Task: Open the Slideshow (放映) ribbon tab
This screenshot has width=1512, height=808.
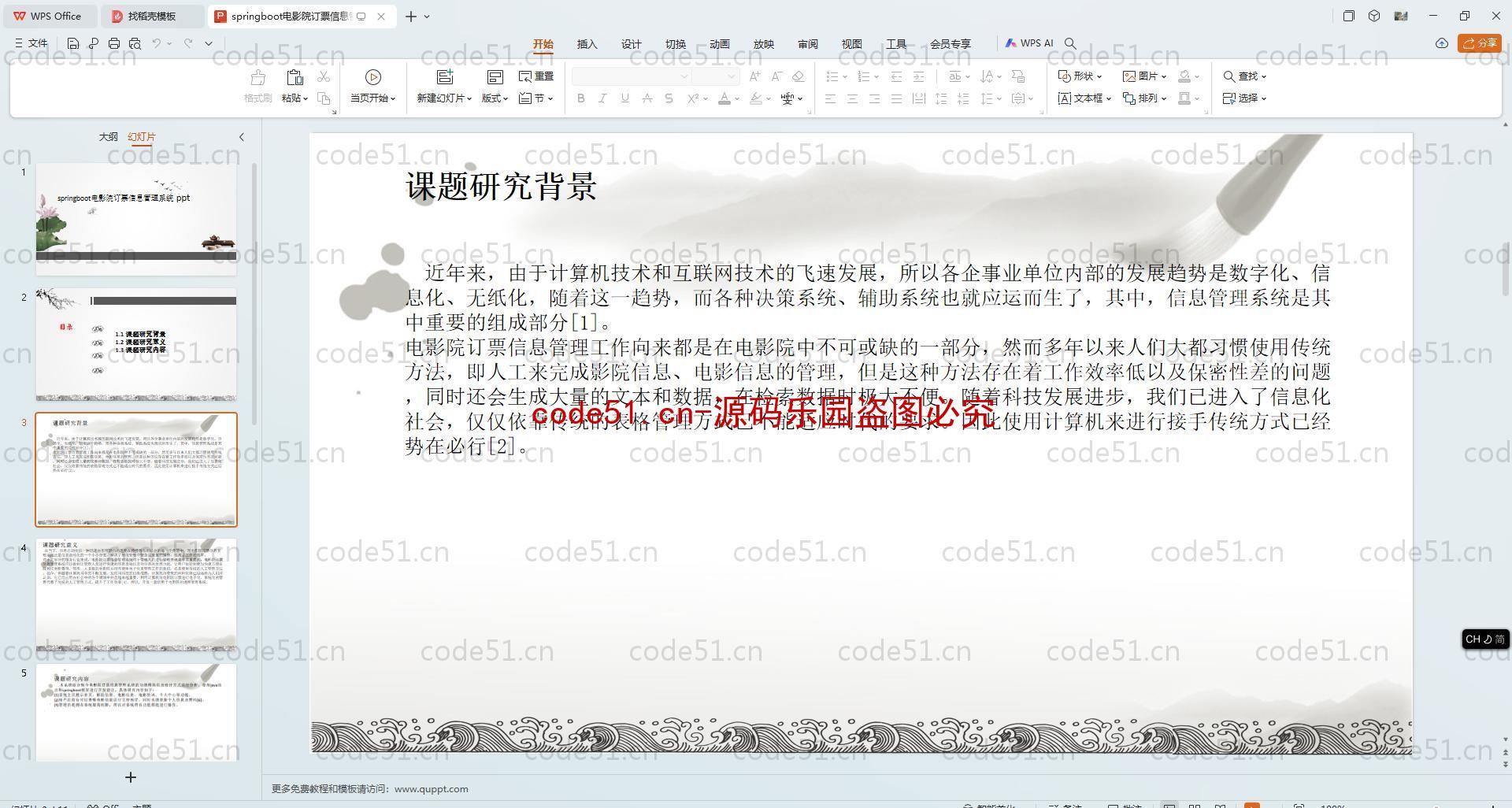Action: coord(764,44)
